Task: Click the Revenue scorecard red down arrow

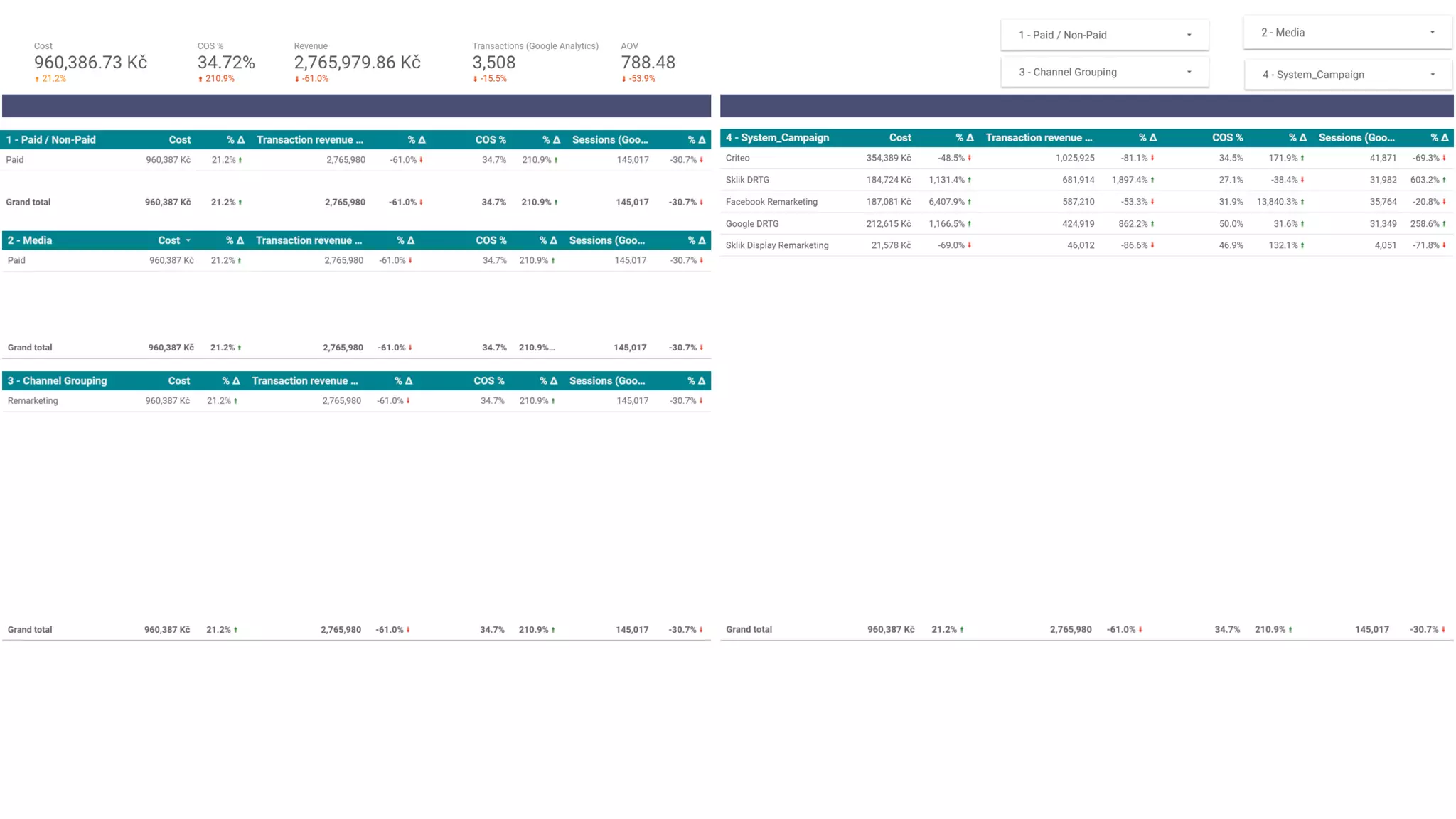Action: pyautogui.click(x=297, y=79)
